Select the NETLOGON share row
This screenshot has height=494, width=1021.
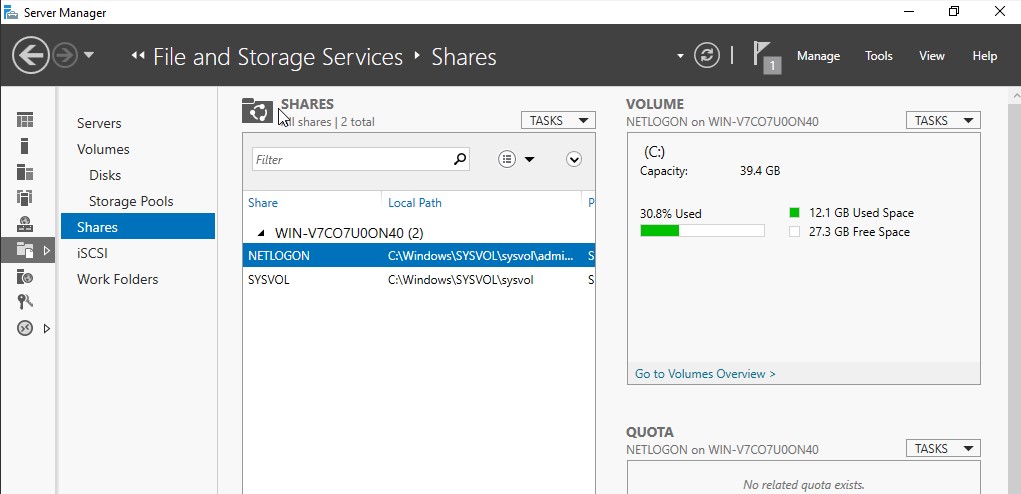coord(419,256)
